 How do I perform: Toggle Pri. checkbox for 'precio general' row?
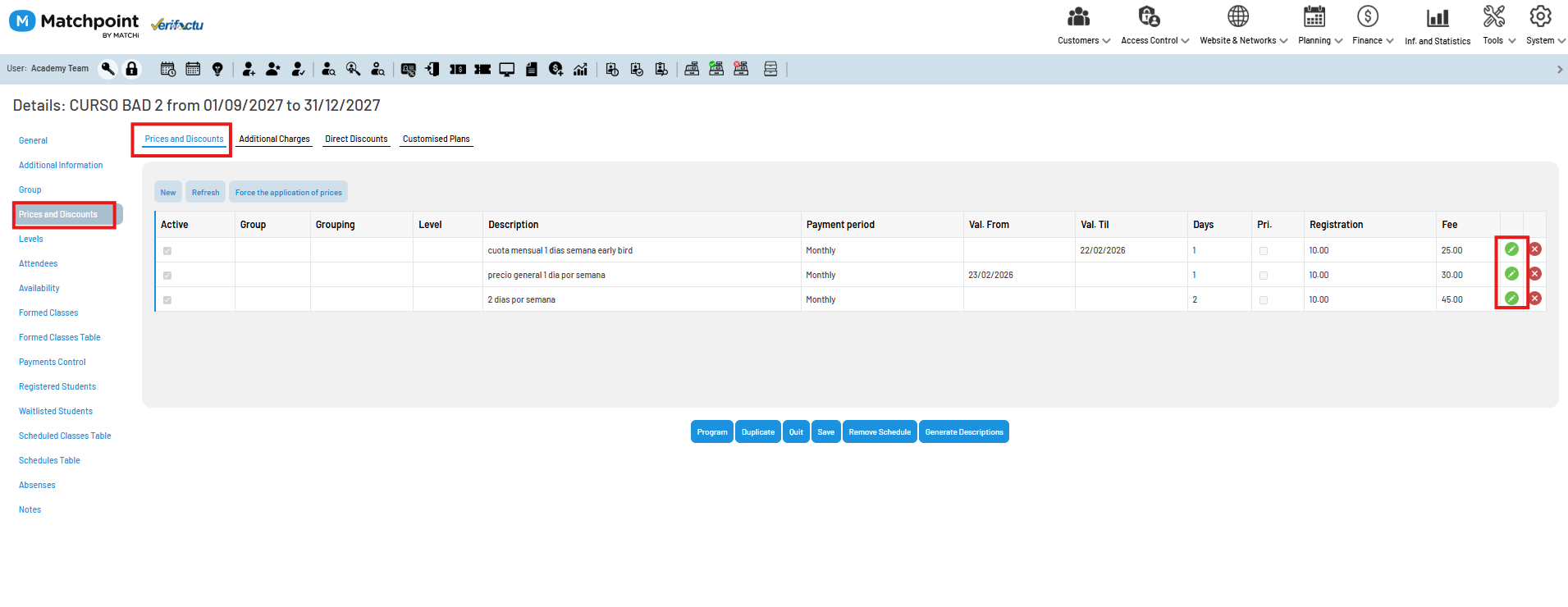point(1264,276)
